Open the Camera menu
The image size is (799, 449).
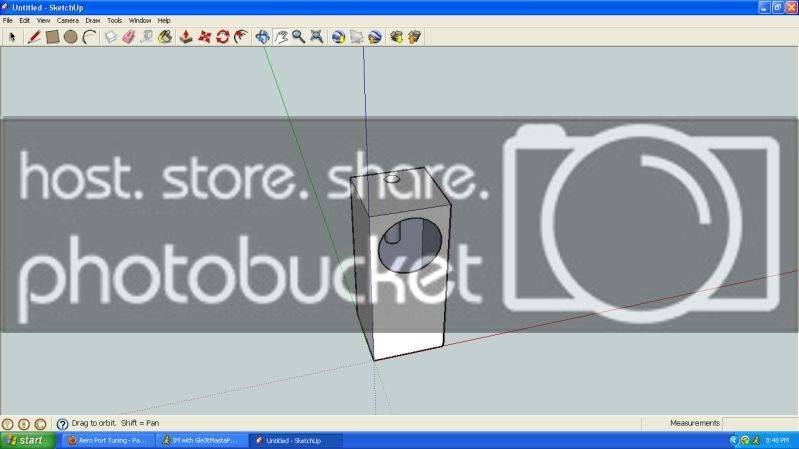click(68, 20)
